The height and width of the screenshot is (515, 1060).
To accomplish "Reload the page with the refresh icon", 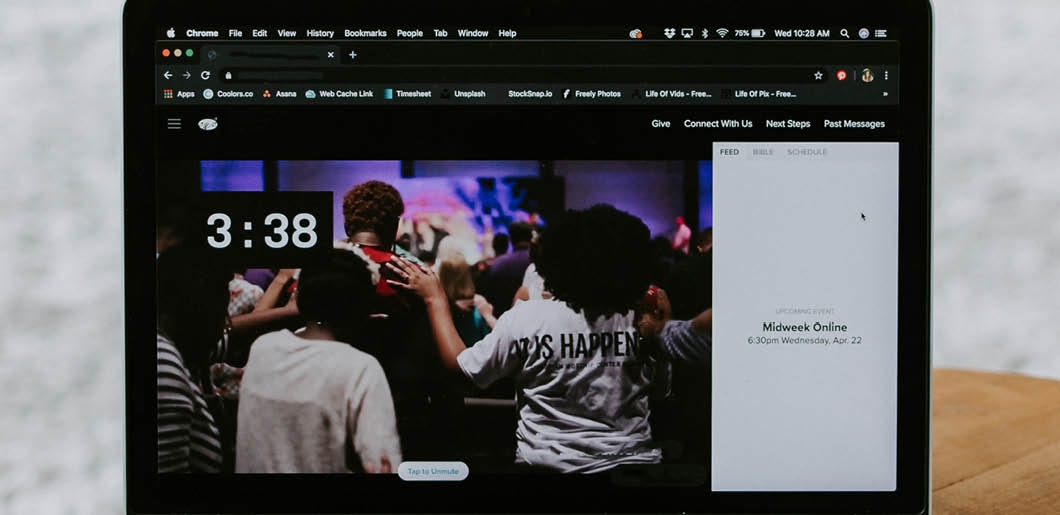I will [205, 75].
